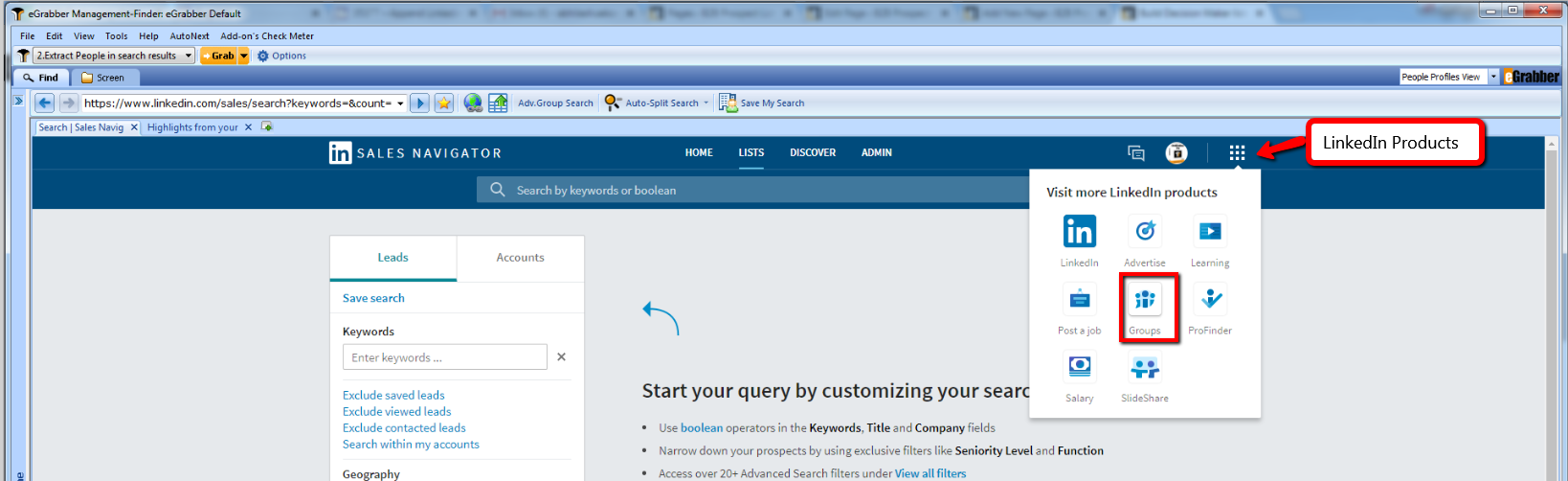Expand the URL address history dropdown
1568x481 pixels.
tap(400, 103)
